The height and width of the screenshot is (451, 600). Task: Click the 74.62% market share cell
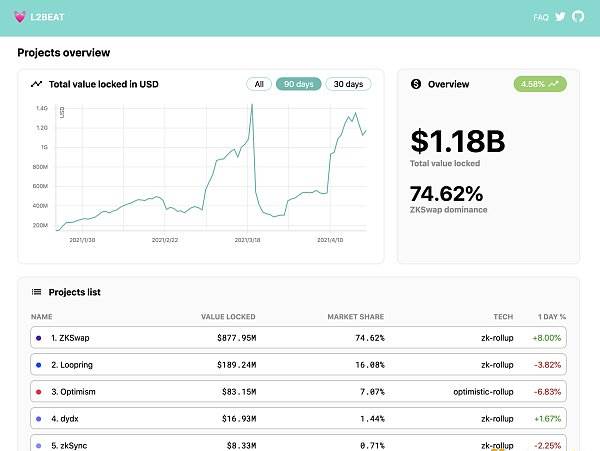coord(370,338)
